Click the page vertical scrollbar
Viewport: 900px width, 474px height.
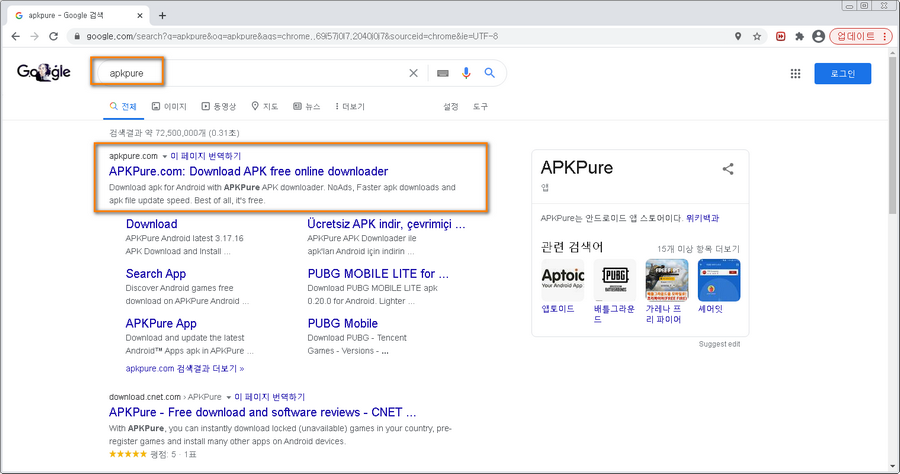(x=893, y=135)
